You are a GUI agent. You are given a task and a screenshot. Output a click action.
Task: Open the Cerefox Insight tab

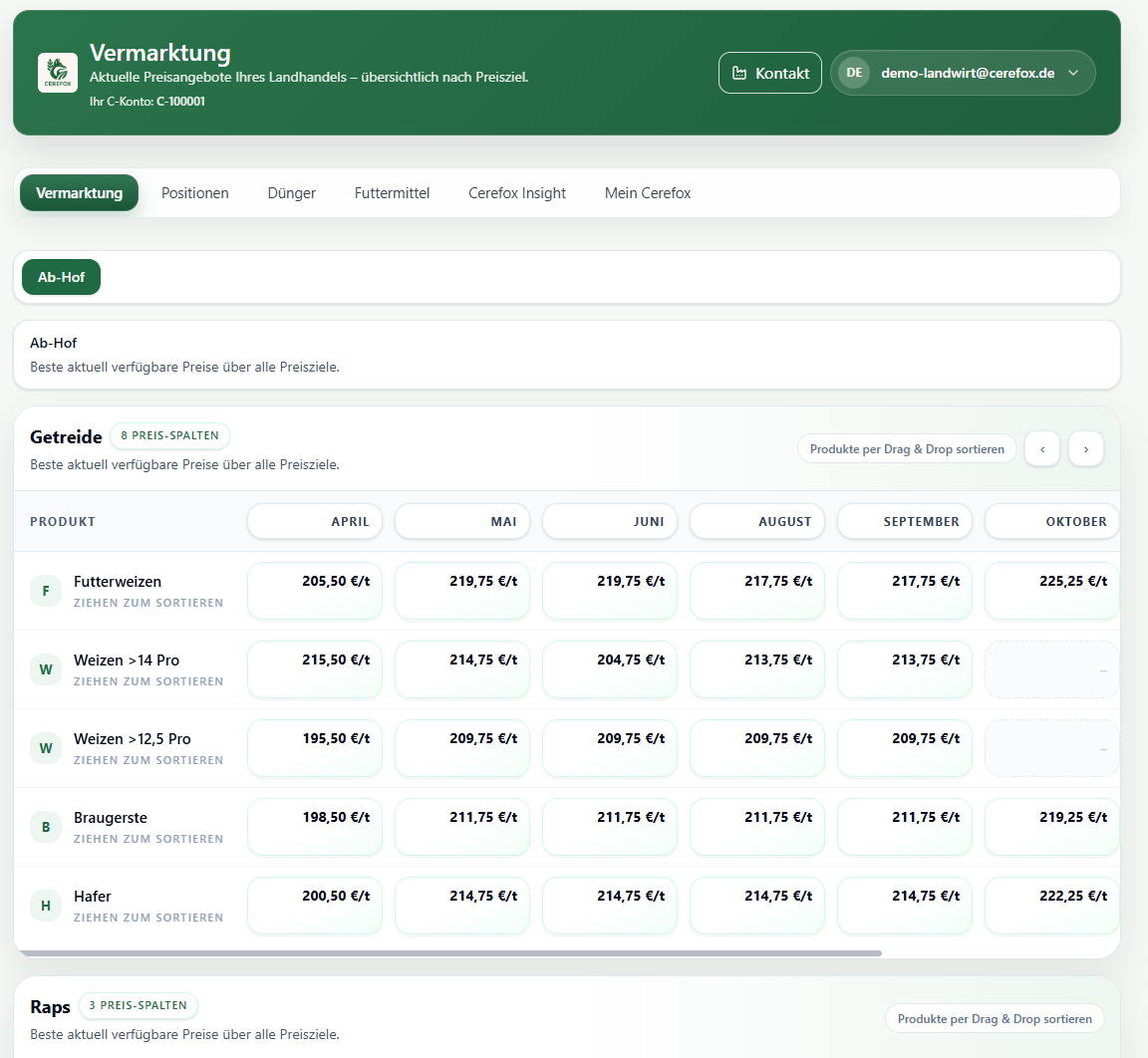pyautogui.click(x=517, y=193)
